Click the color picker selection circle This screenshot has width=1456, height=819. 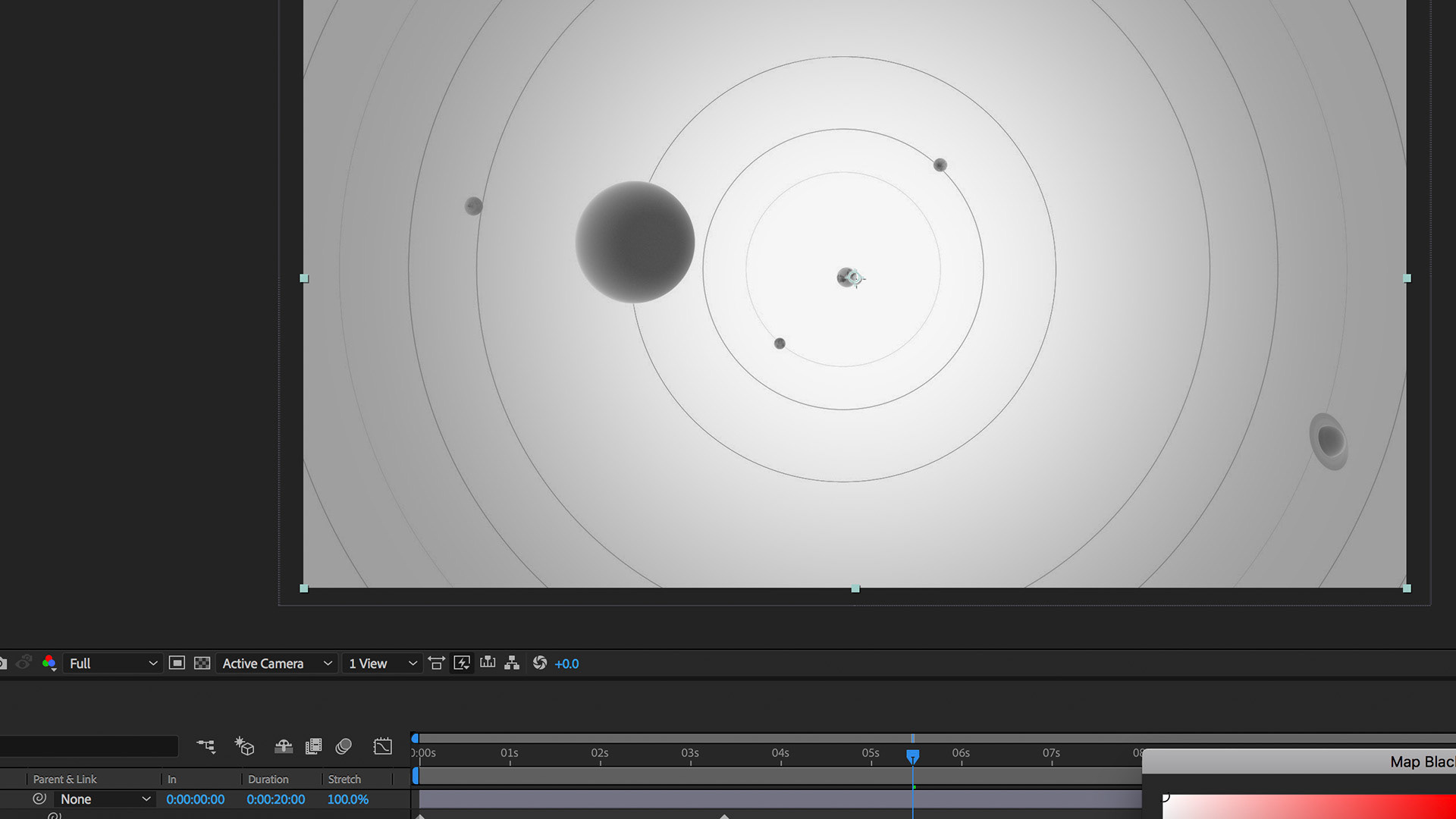point(1166,796)
